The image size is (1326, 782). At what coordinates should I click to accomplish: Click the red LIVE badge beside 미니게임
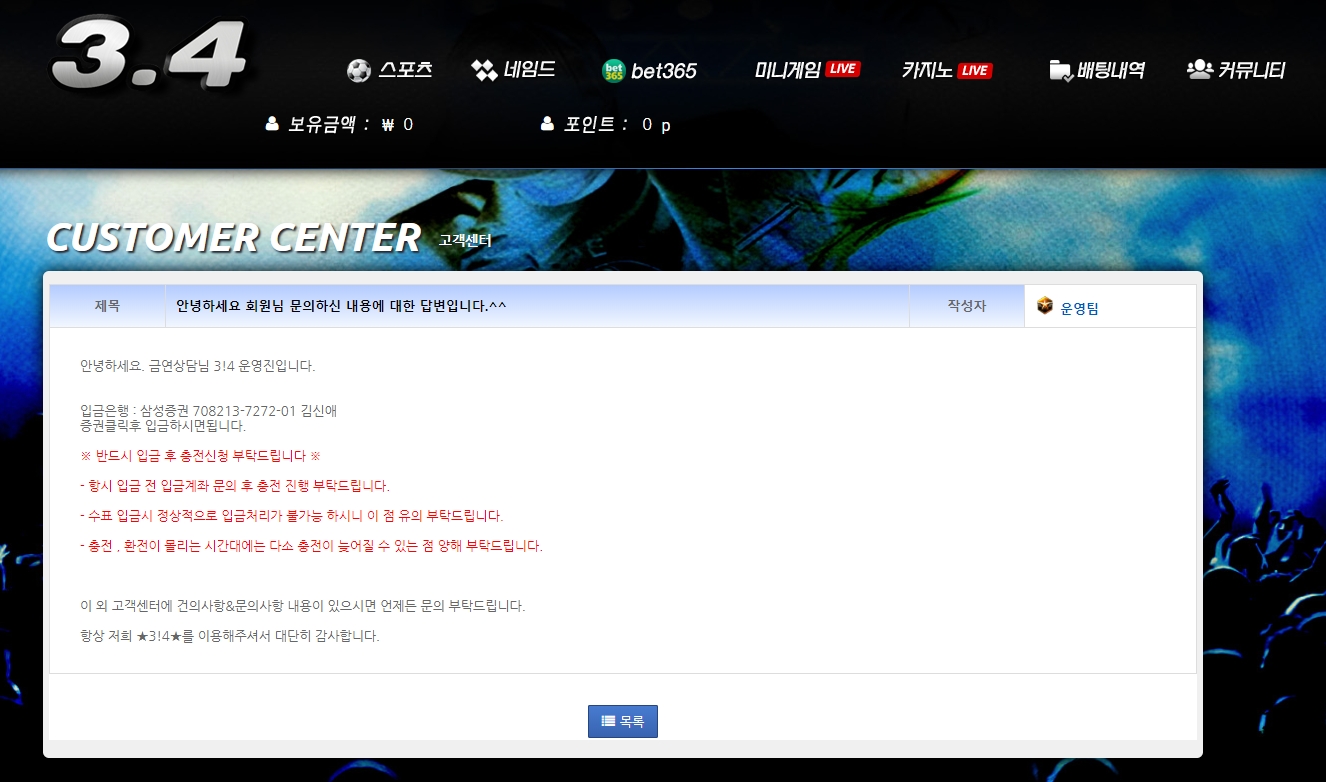tap(843, 69)
